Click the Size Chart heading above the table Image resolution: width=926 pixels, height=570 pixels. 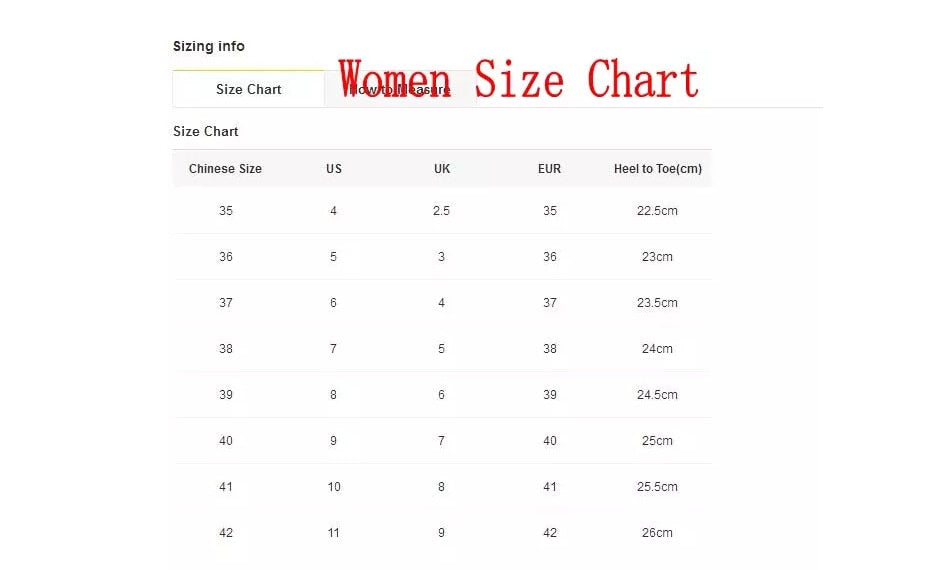206,131
